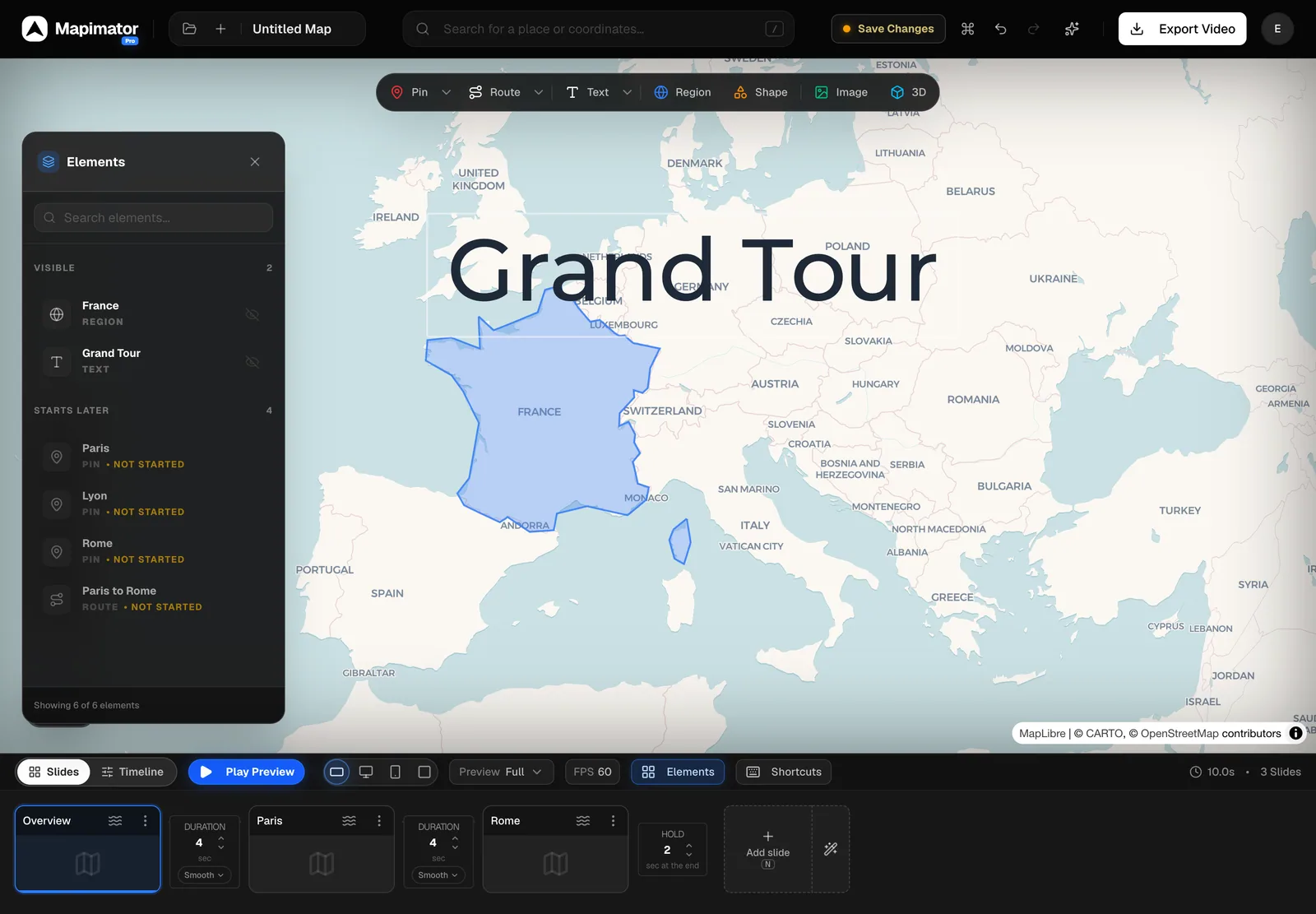This screenshot has height=914, width=1316.
Task: Select the Pin tool
Action: [x=410, y=92]
